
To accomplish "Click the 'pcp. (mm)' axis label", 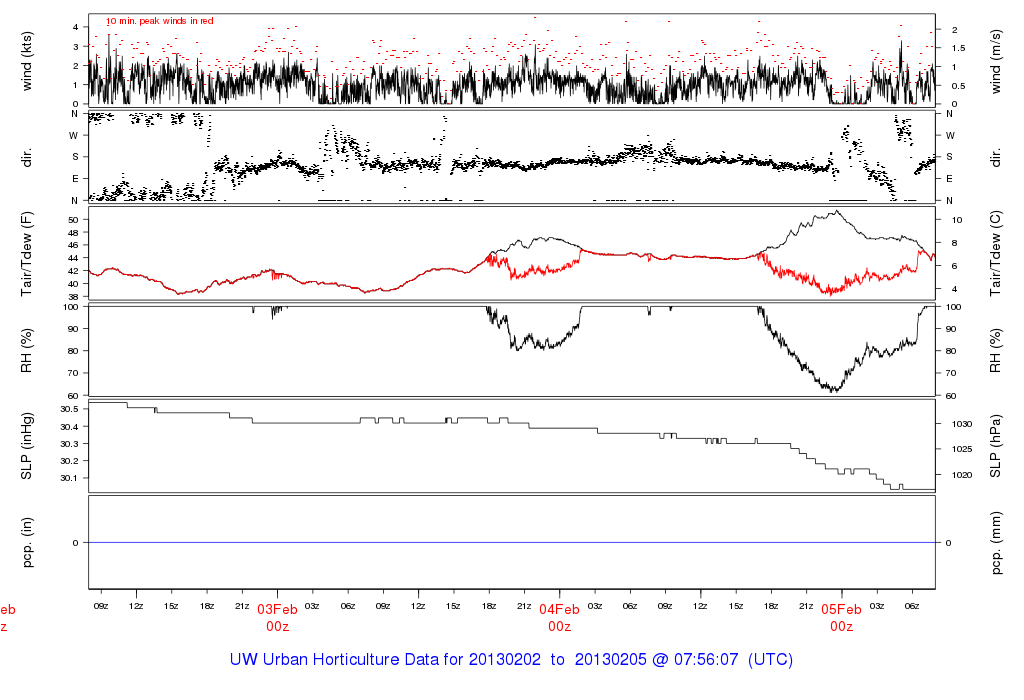I will [995, 543].
